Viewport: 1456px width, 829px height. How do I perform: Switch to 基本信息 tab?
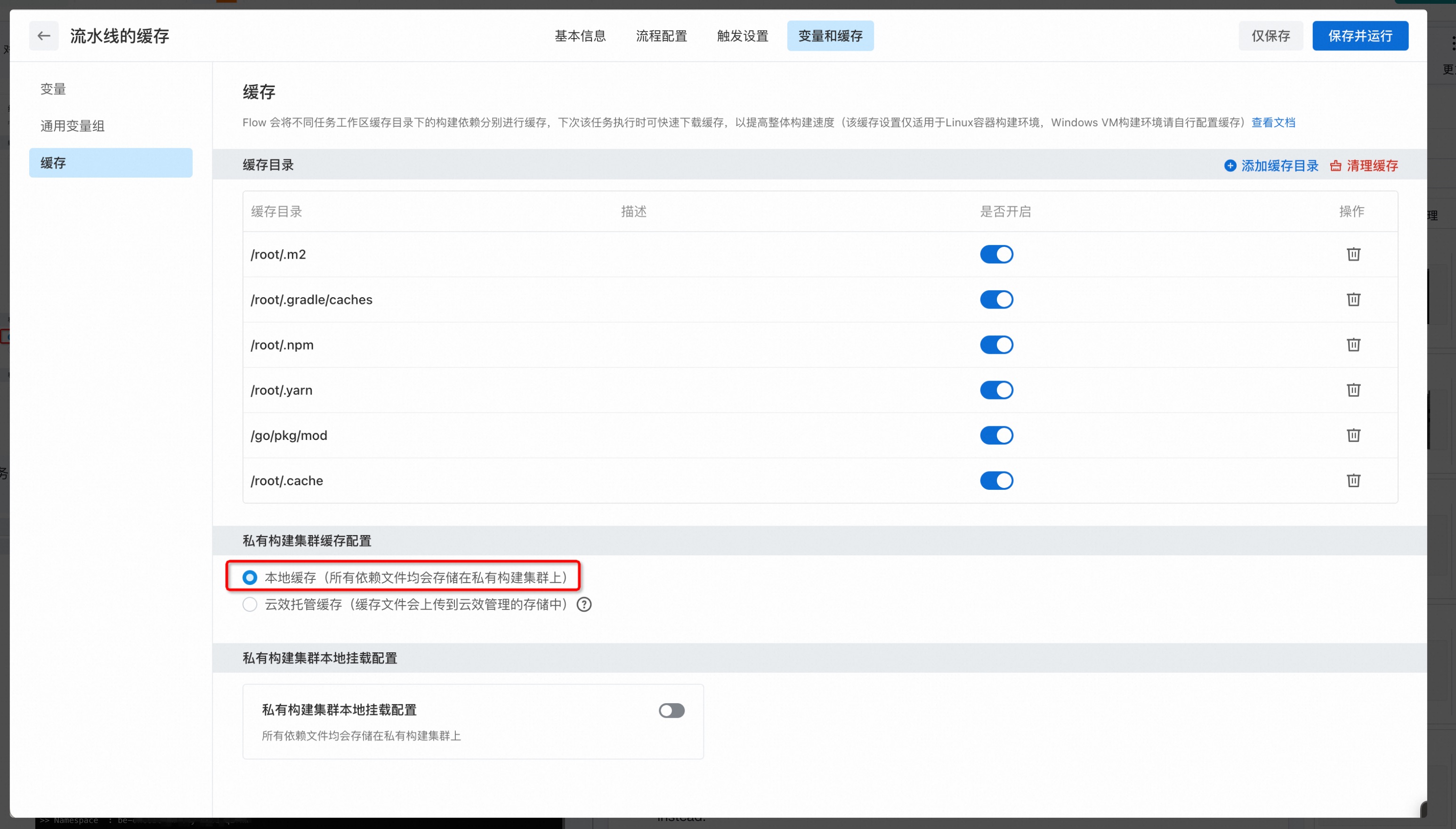pyautogui.click(x=580, y=36)
